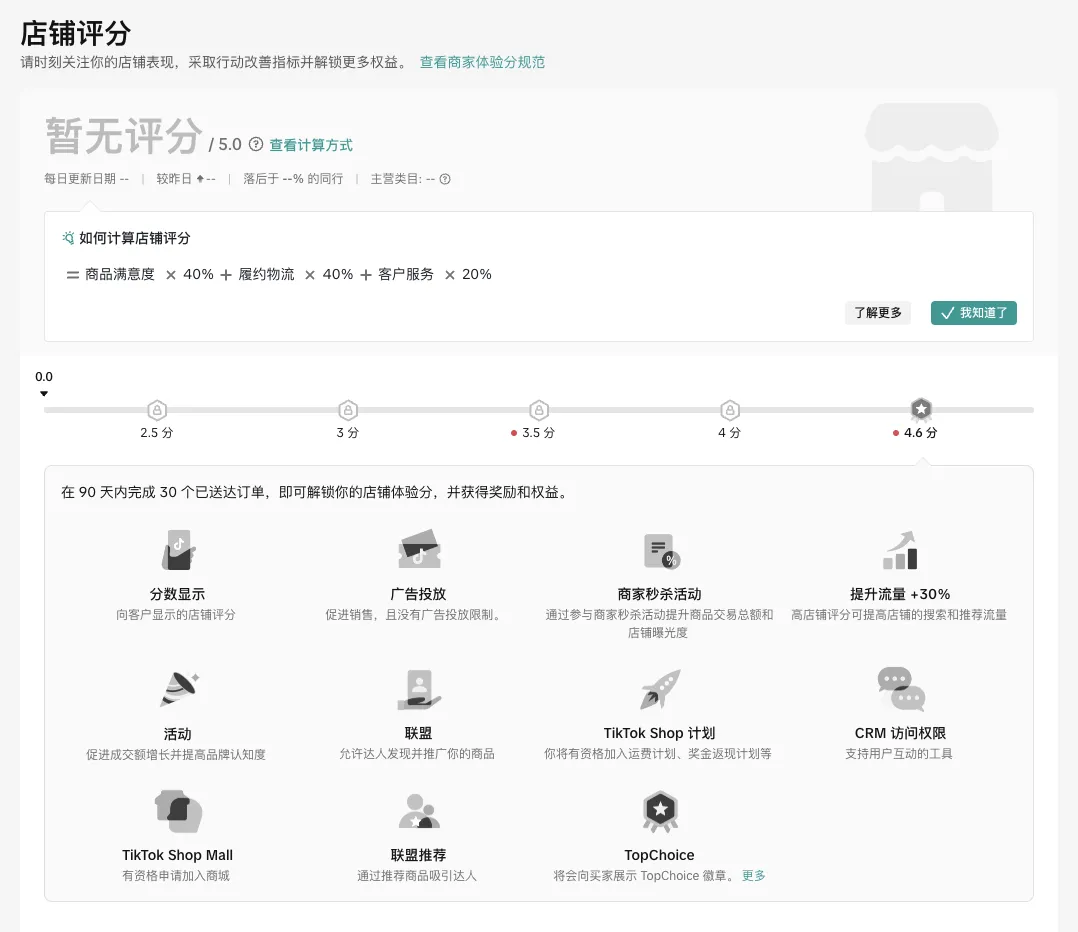Screen dimensions: 1078x932
Task: Click the TopChoice badge icon
Action: click(x=659, y=811)
